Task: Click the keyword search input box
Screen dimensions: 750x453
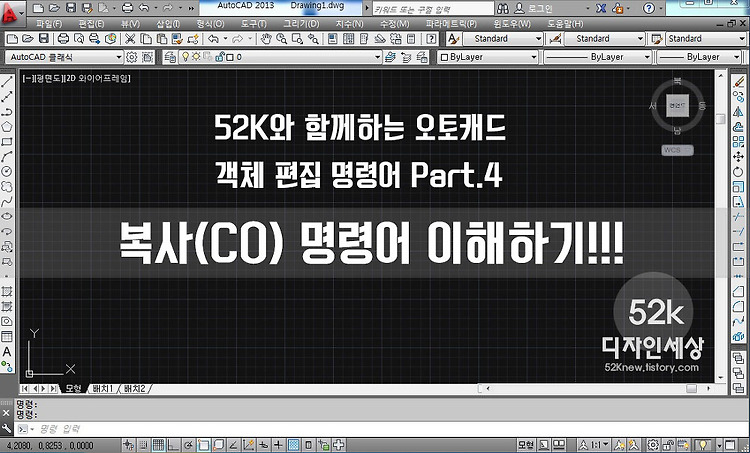Action: click(x=433, y=9)
